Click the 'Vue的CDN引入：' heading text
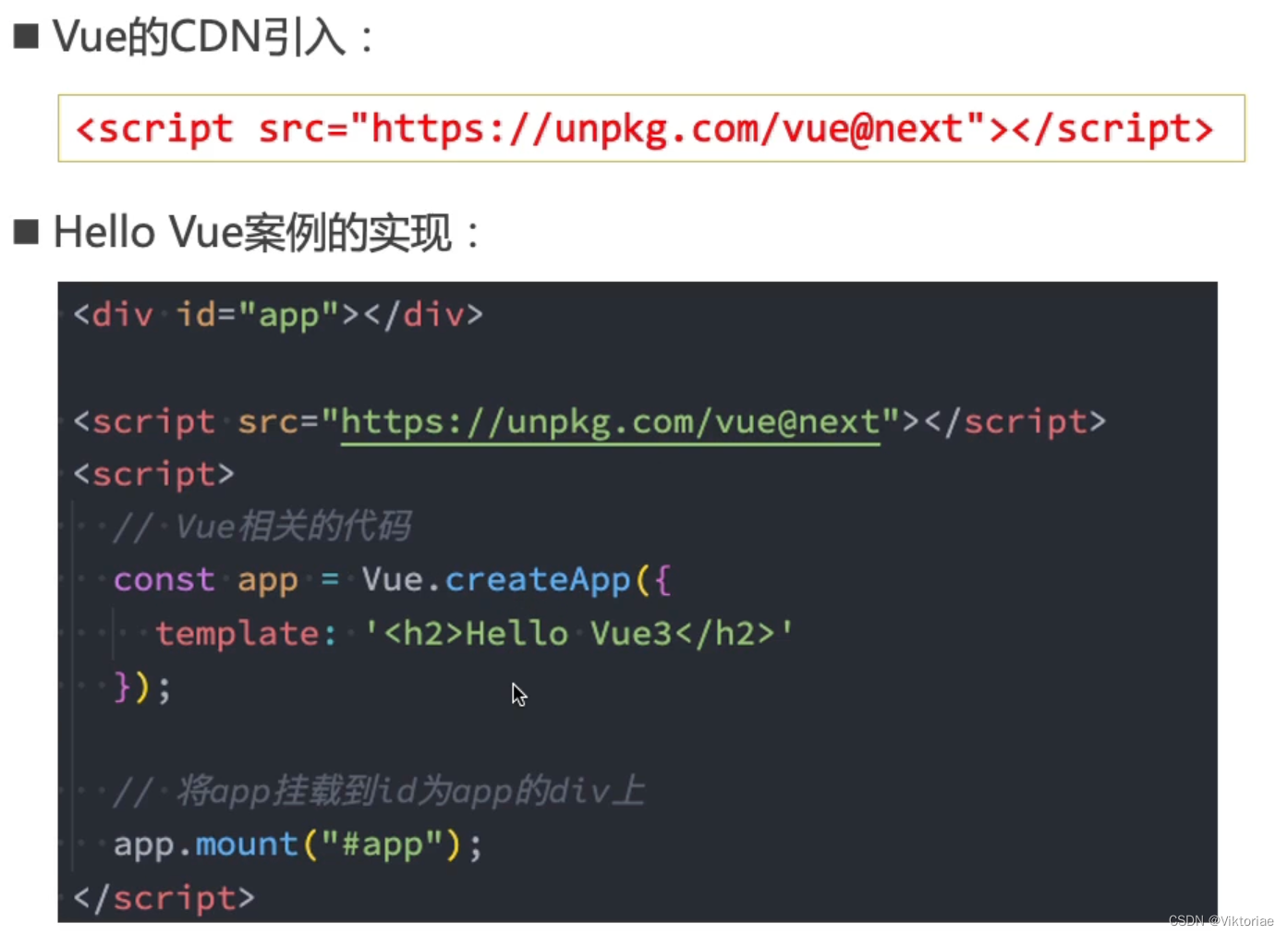 tap(214, 38)
